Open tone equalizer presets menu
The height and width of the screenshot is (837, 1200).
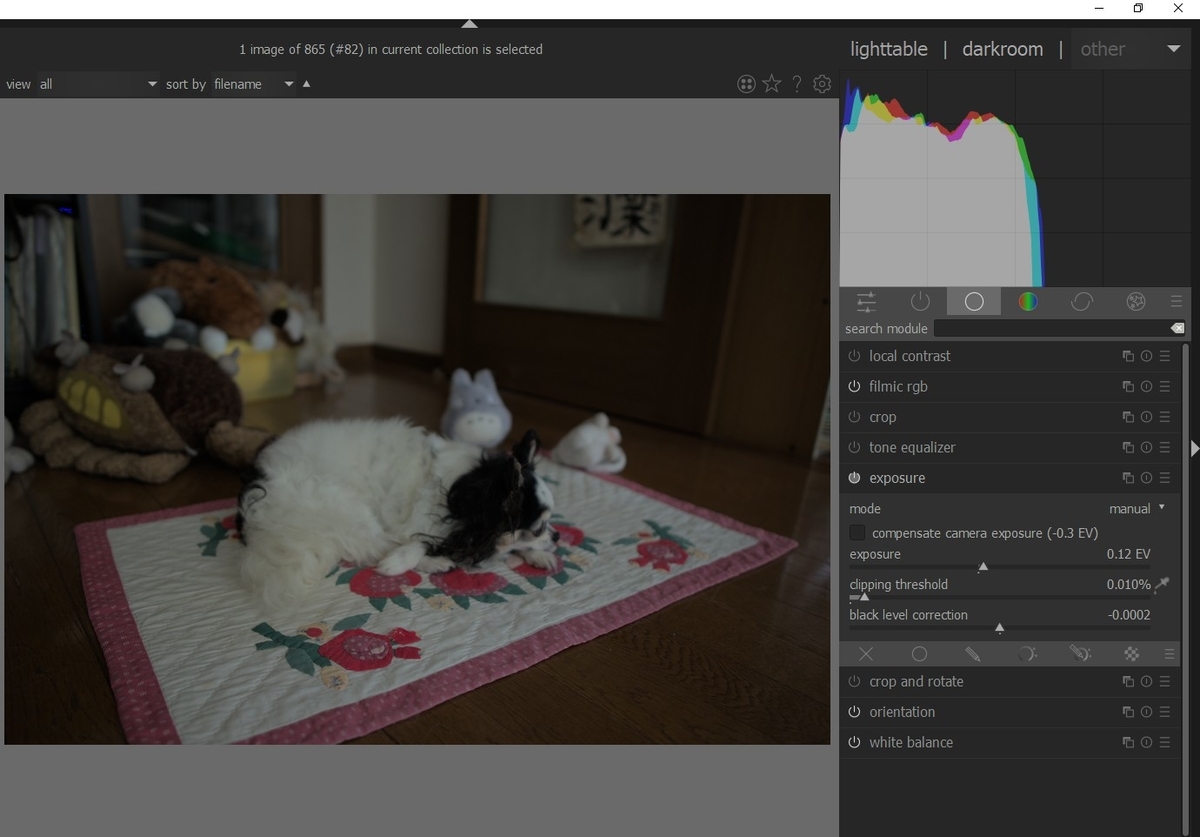point(1165,447)
